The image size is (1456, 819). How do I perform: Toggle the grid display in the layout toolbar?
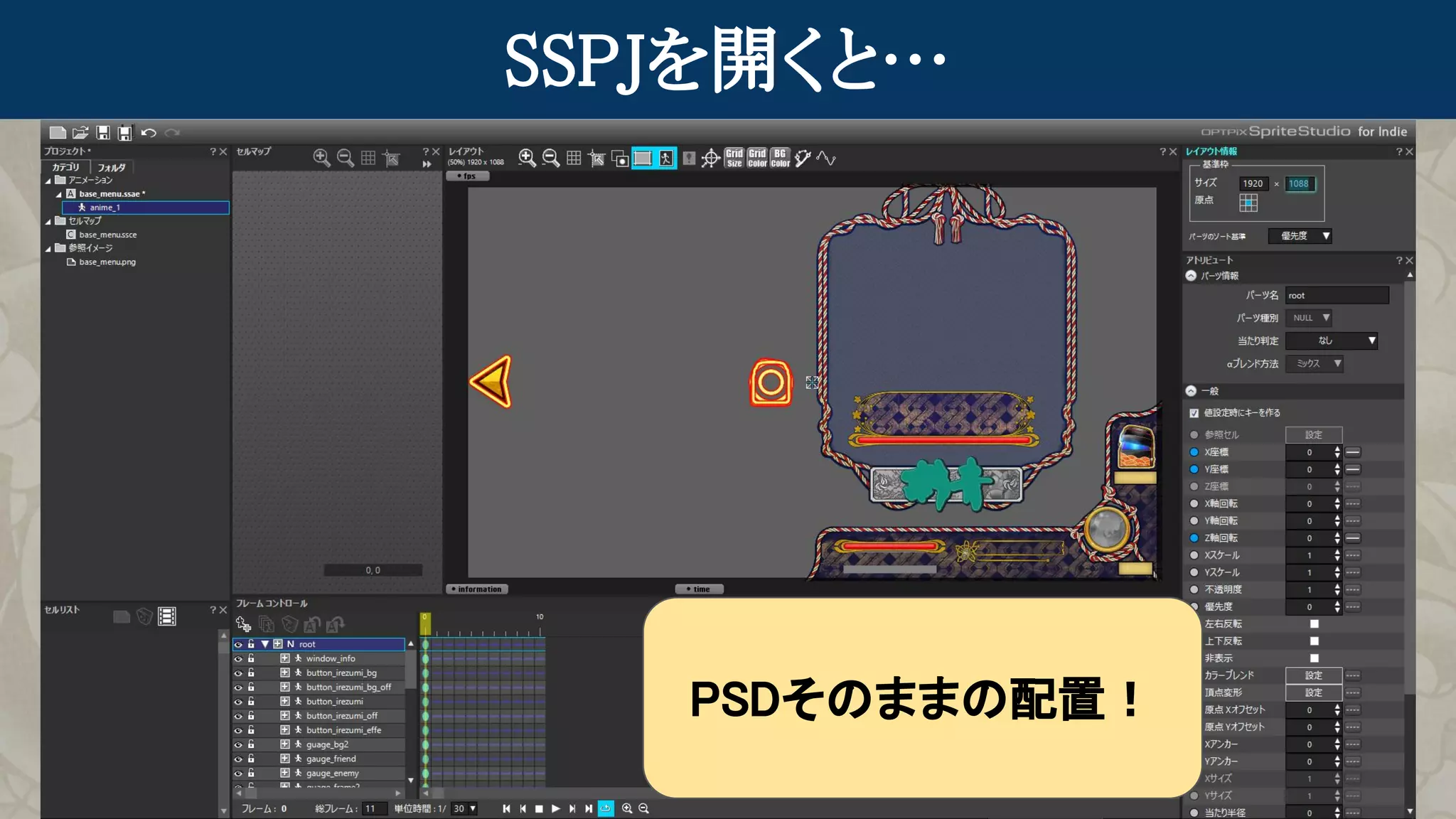(574, 158)
